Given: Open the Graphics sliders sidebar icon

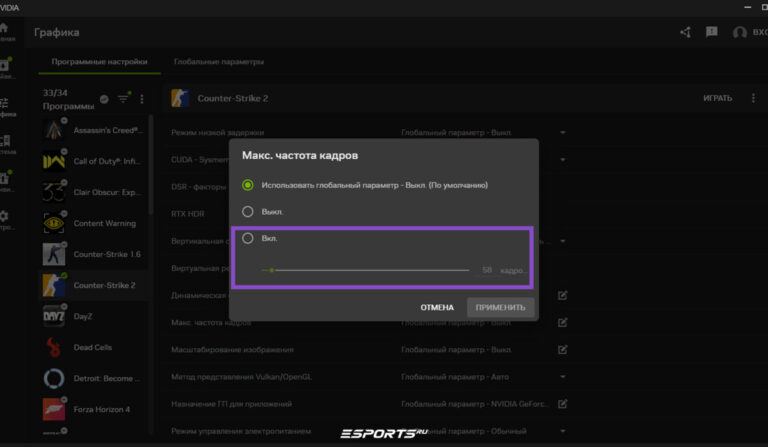Looking at the screenshot, I should click(4, 103).
